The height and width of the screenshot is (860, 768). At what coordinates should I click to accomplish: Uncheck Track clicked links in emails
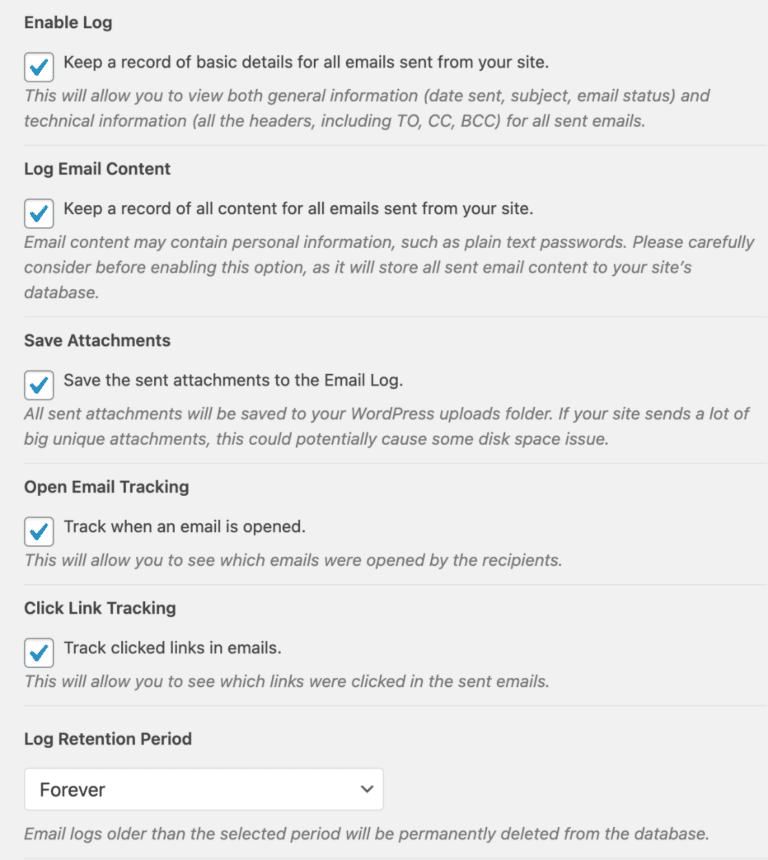[38, 652]
